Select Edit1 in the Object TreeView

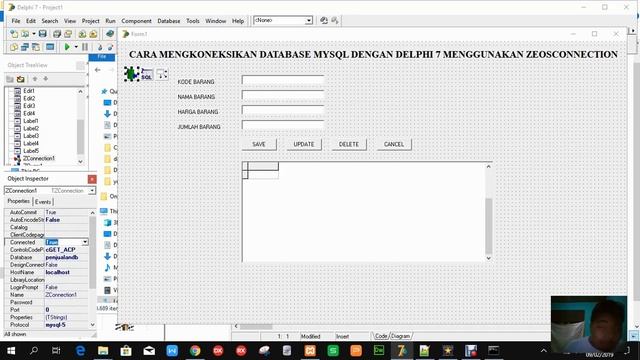coord(29,91)
